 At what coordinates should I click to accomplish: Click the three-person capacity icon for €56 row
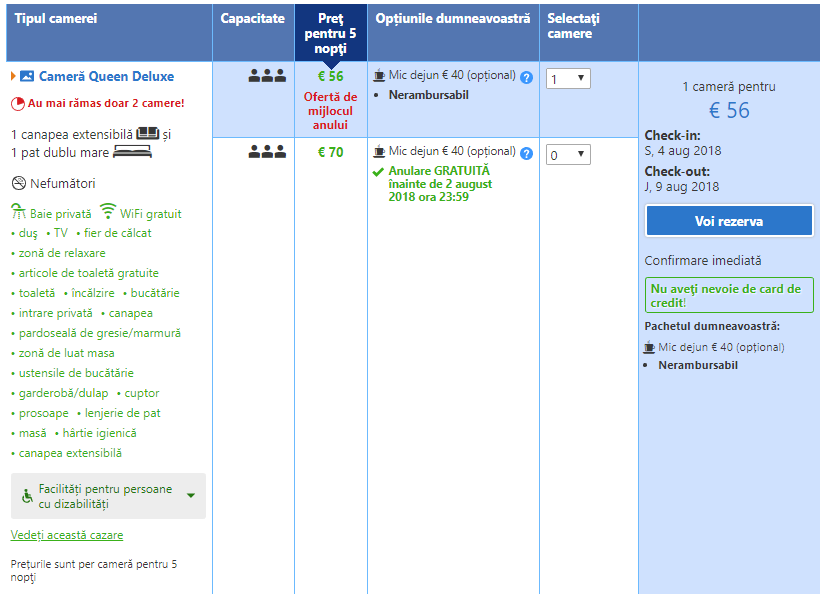pos(267,76)
